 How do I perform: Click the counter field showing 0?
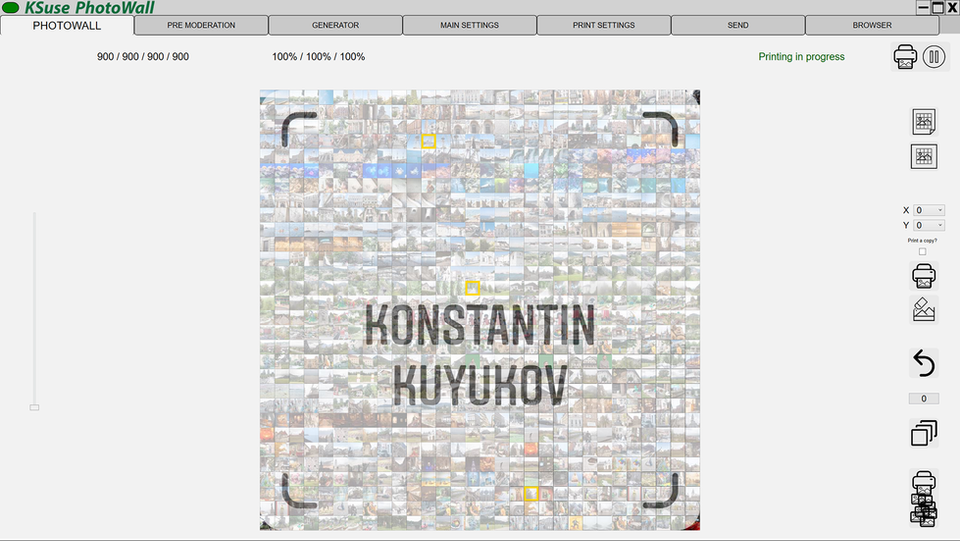click(x=923, y=399)
